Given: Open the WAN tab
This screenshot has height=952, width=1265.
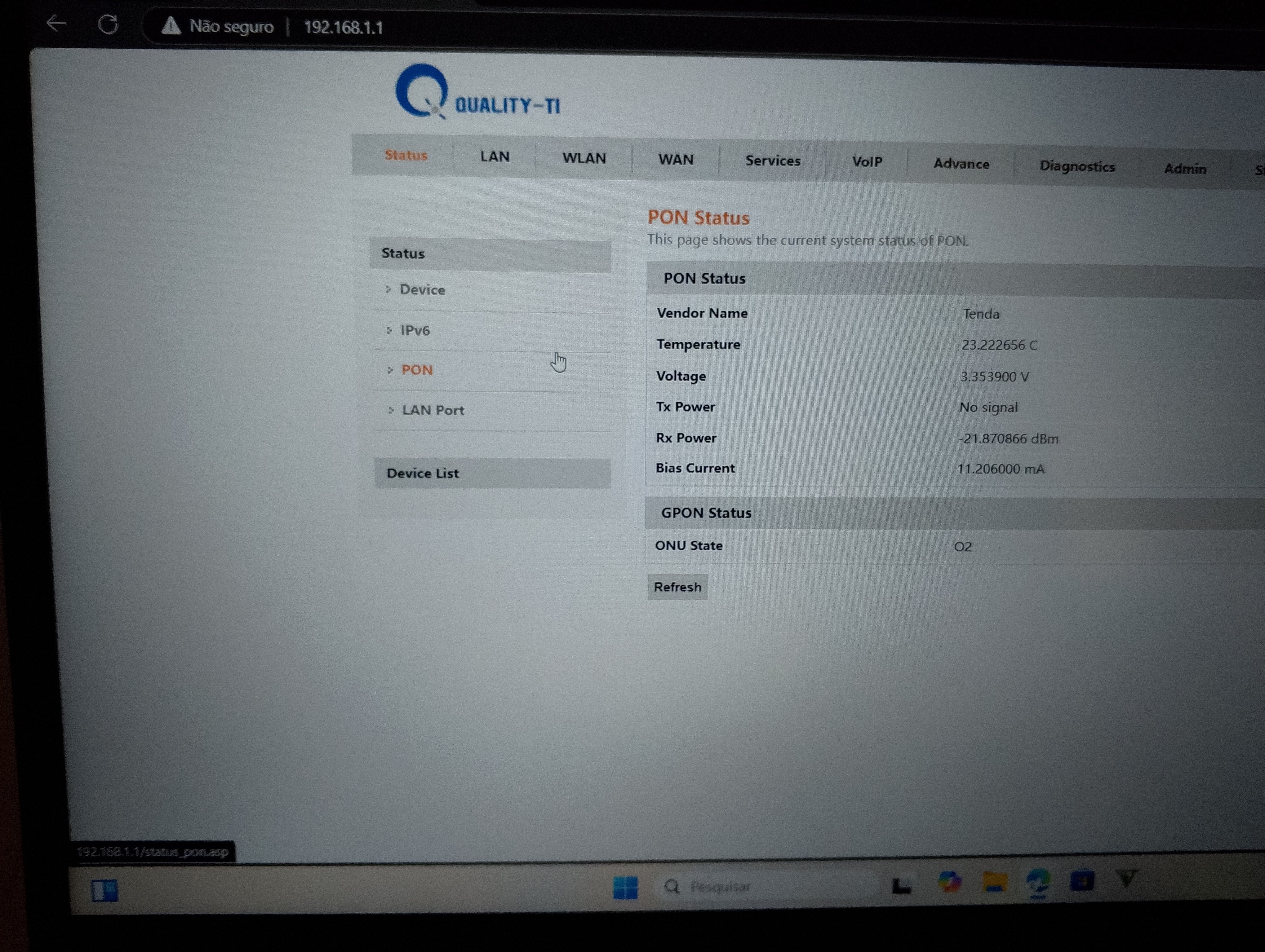Looking at the screenshot, I should 675,159.
